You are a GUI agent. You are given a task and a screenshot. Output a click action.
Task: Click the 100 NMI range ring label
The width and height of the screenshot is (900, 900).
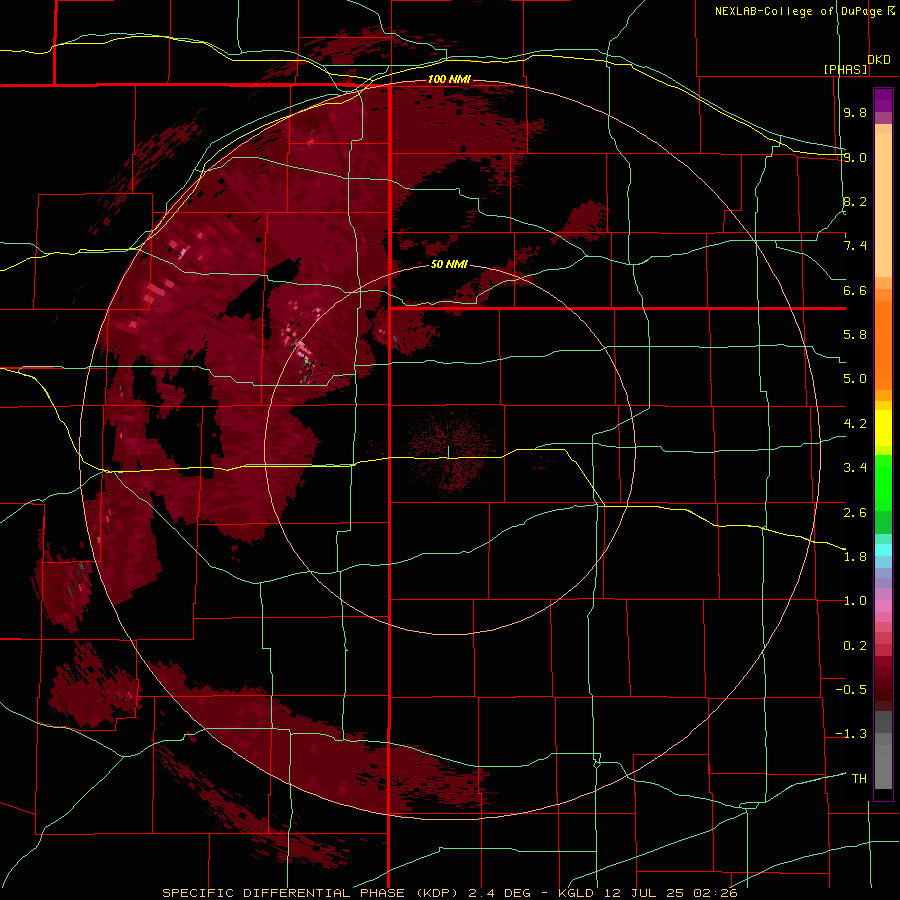coord(449,79)
